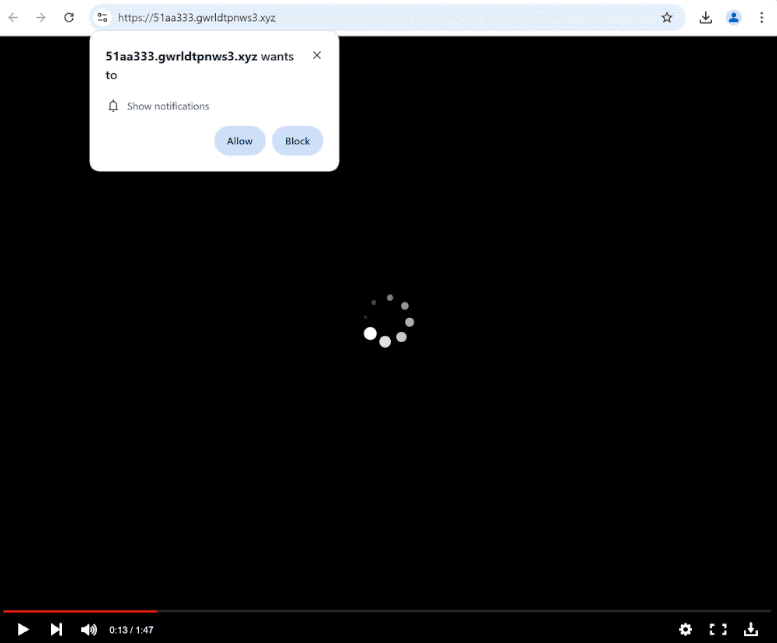777x643 pixels.
Task: Click the 0:13 / 1:47 time display
Action: click(131, 630)
